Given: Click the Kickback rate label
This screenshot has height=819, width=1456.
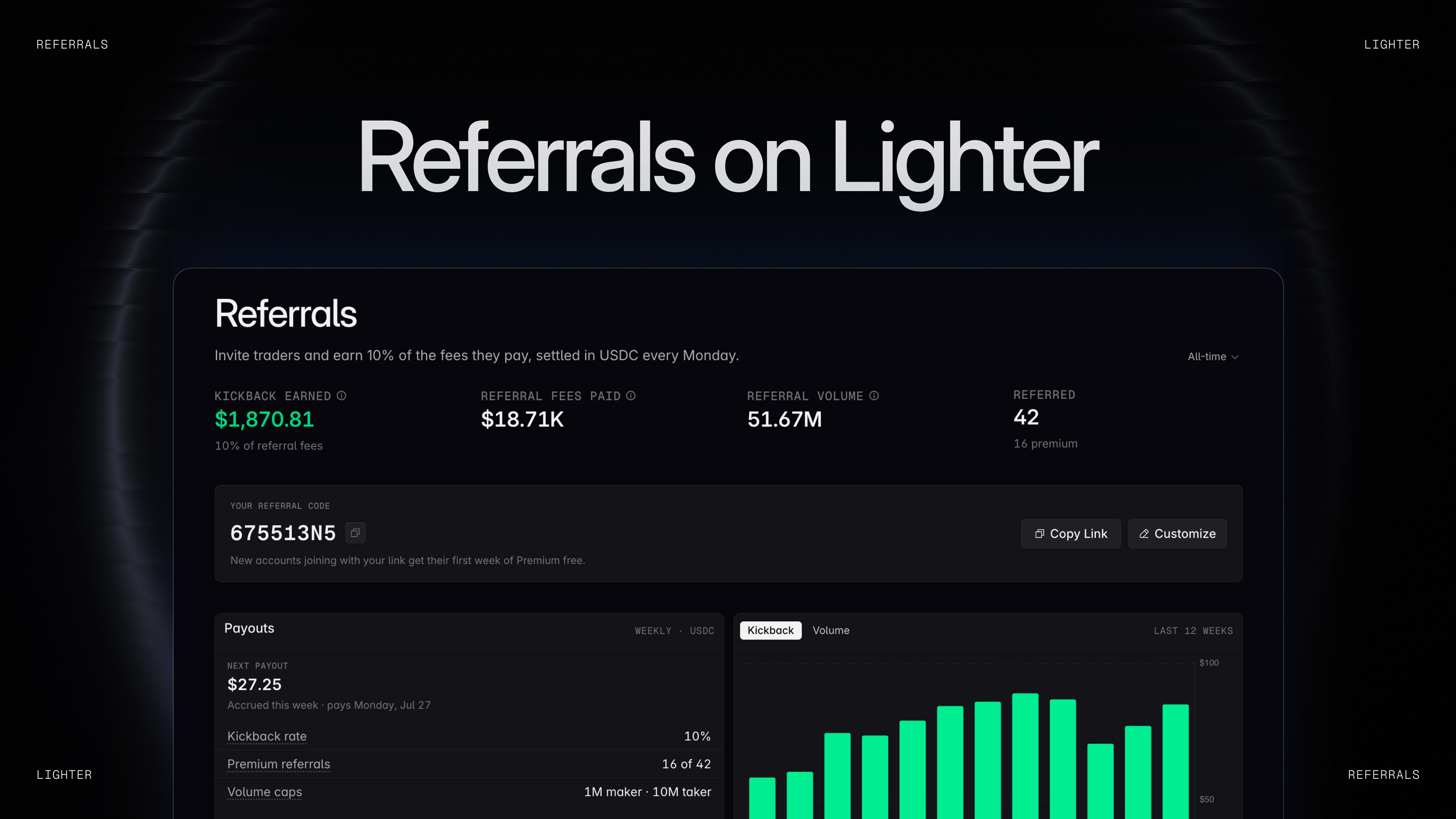Looking at the screenshot, I should [267, 736].
